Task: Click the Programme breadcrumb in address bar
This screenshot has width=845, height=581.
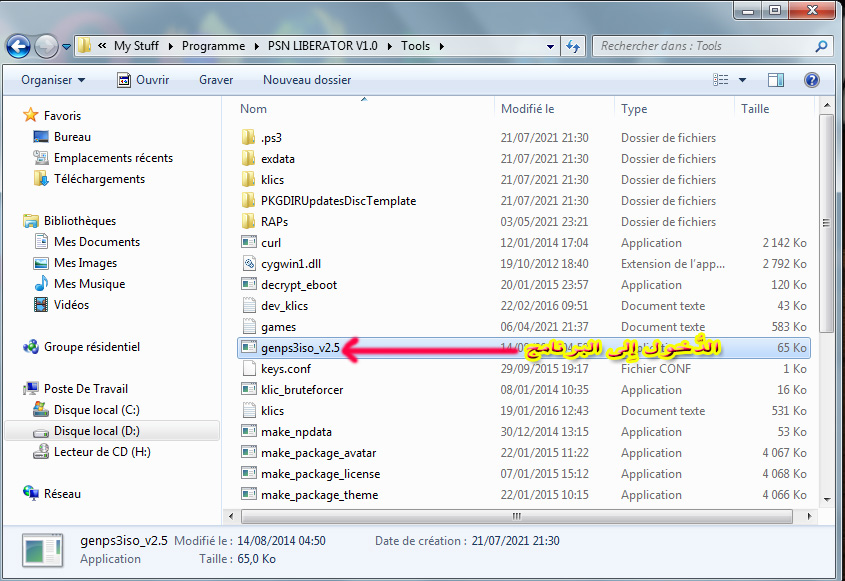Action: (213, 46)
